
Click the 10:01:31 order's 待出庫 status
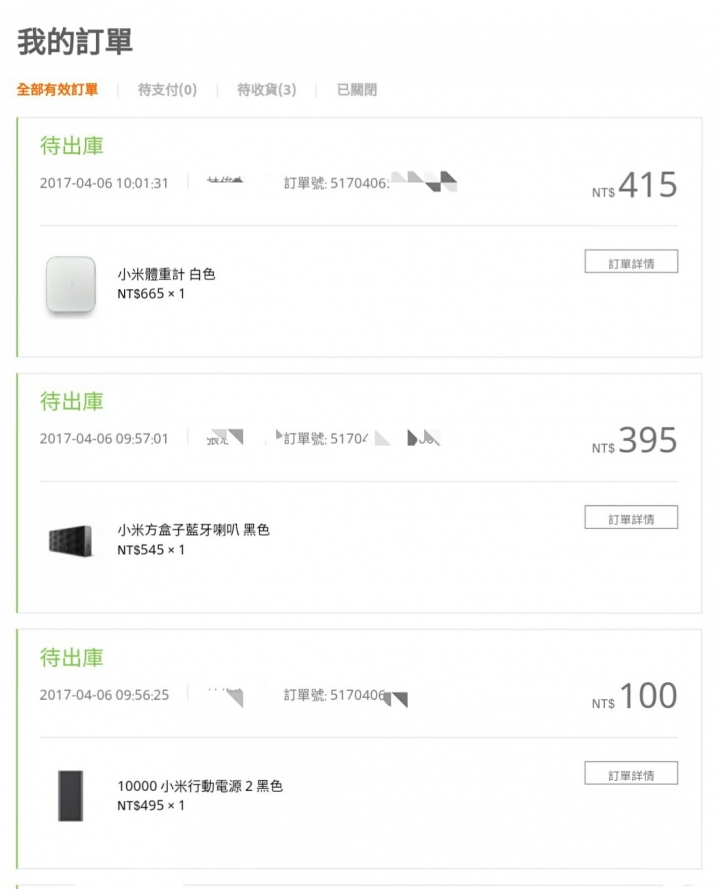[x=72, y=146]
